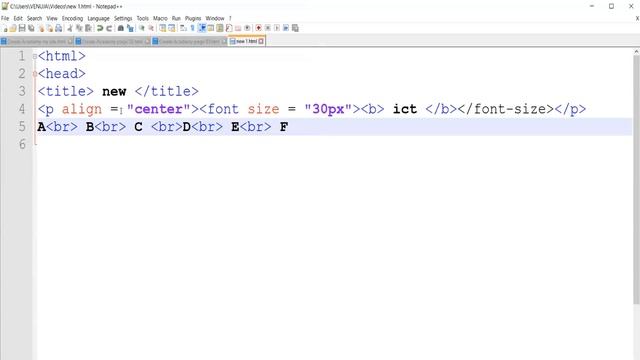
Task: Click the Copy toolbar icon
Action: coord(79,28)
